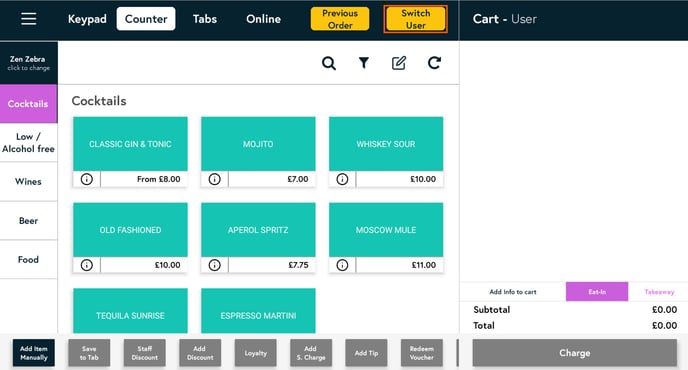688x370 pixels.
Task: Open the filter funnel icon
Action: click(364, 63)
